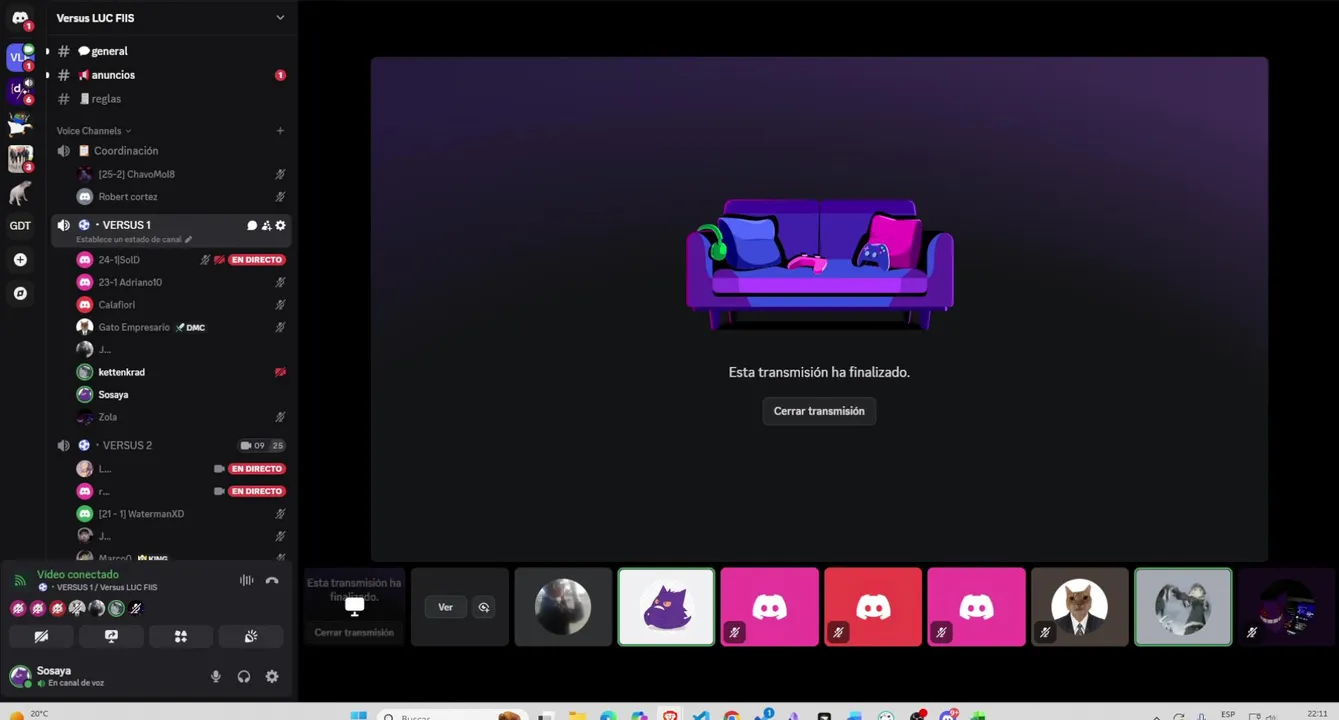The image size is (1339, 720).
Task: Click the Brave browser taskbar icon
Action: click(x=670, y=715)
